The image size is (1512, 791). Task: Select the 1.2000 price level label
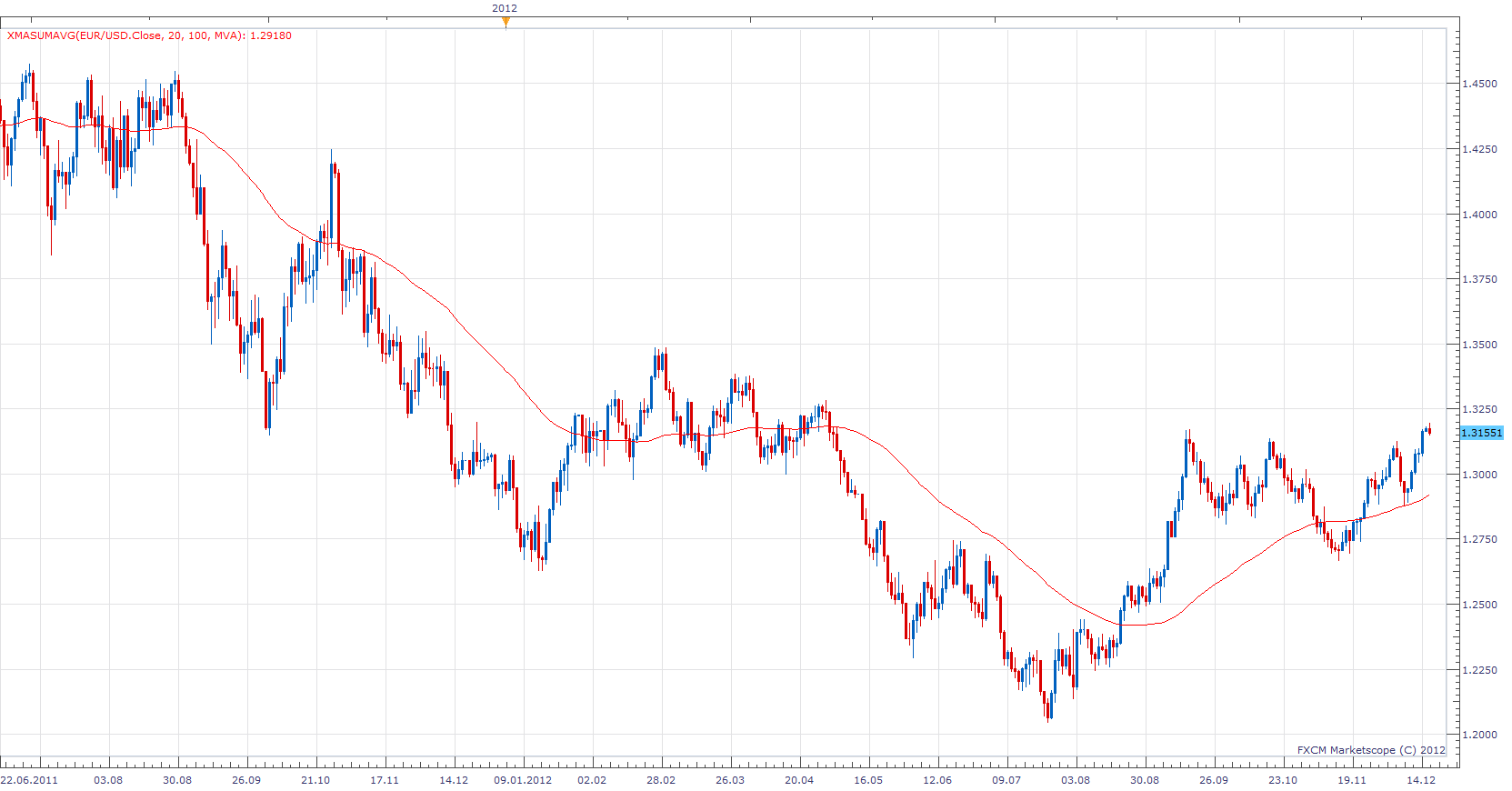1479,735
